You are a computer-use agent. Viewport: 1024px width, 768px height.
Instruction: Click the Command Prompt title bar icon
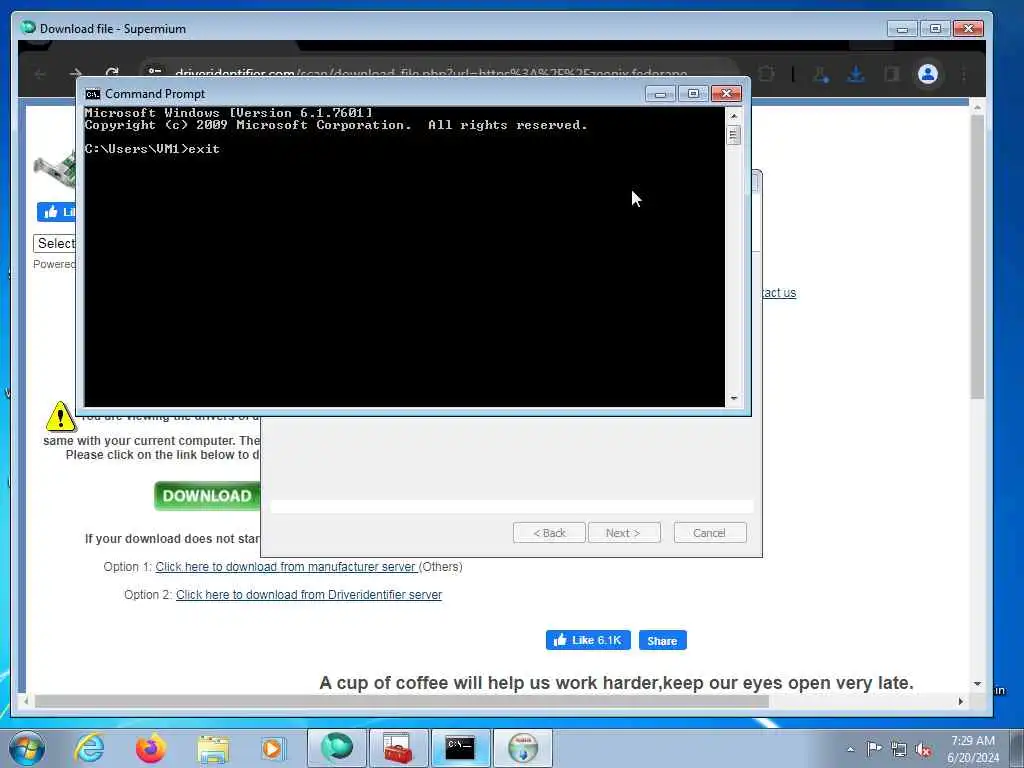[93, 94]
